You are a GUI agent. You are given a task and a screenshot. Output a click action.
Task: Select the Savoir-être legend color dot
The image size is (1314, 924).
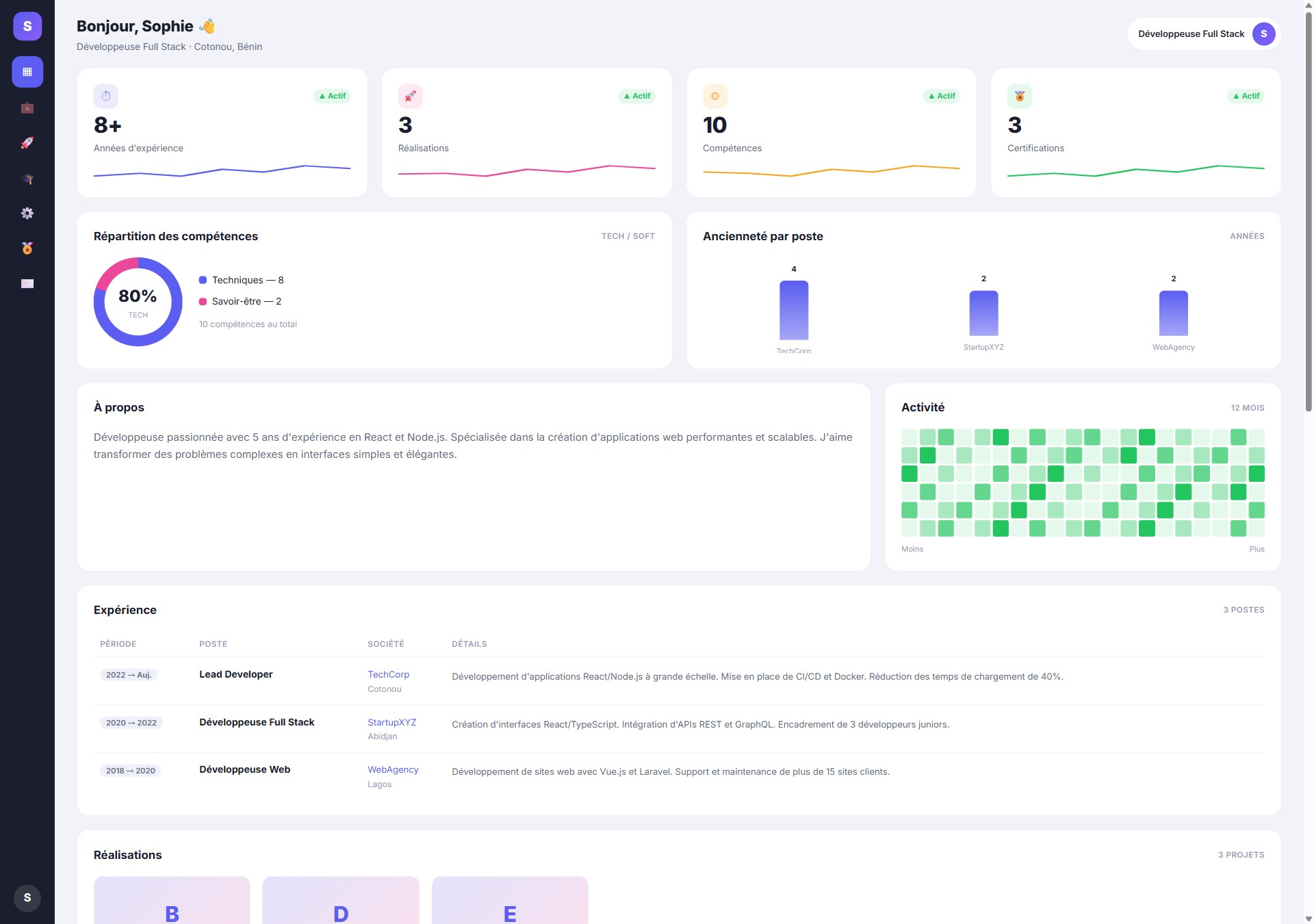click(x=203, y=301)
